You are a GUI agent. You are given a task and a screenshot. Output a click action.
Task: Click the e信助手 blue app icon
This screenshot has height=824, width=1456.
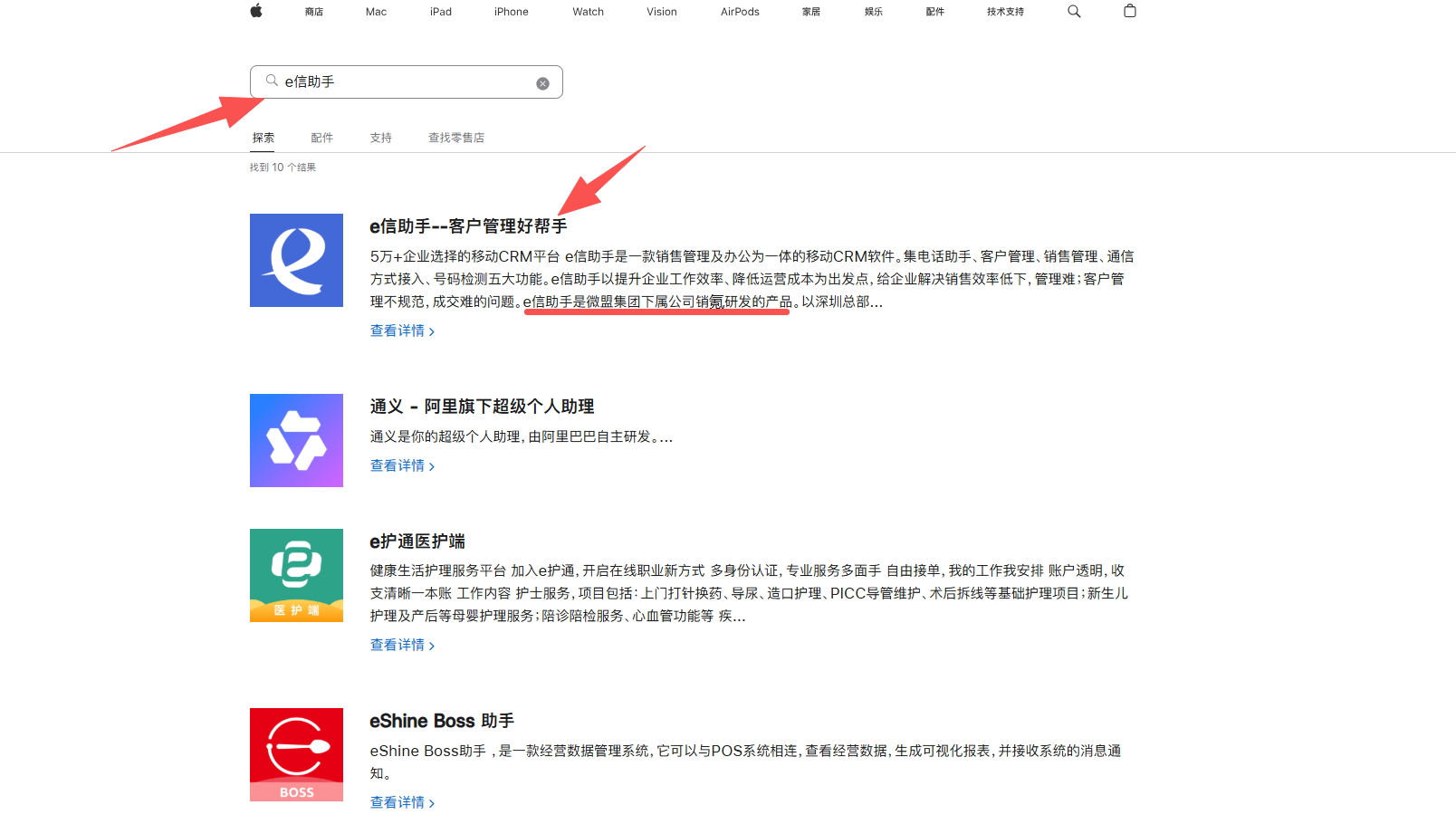click(296, 260)
